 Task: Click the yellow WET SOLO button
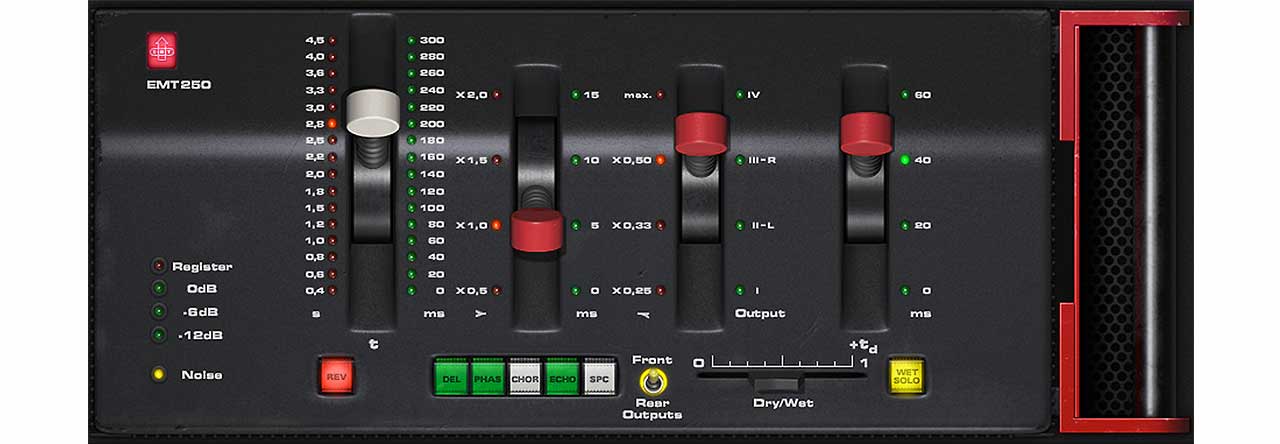906,376
